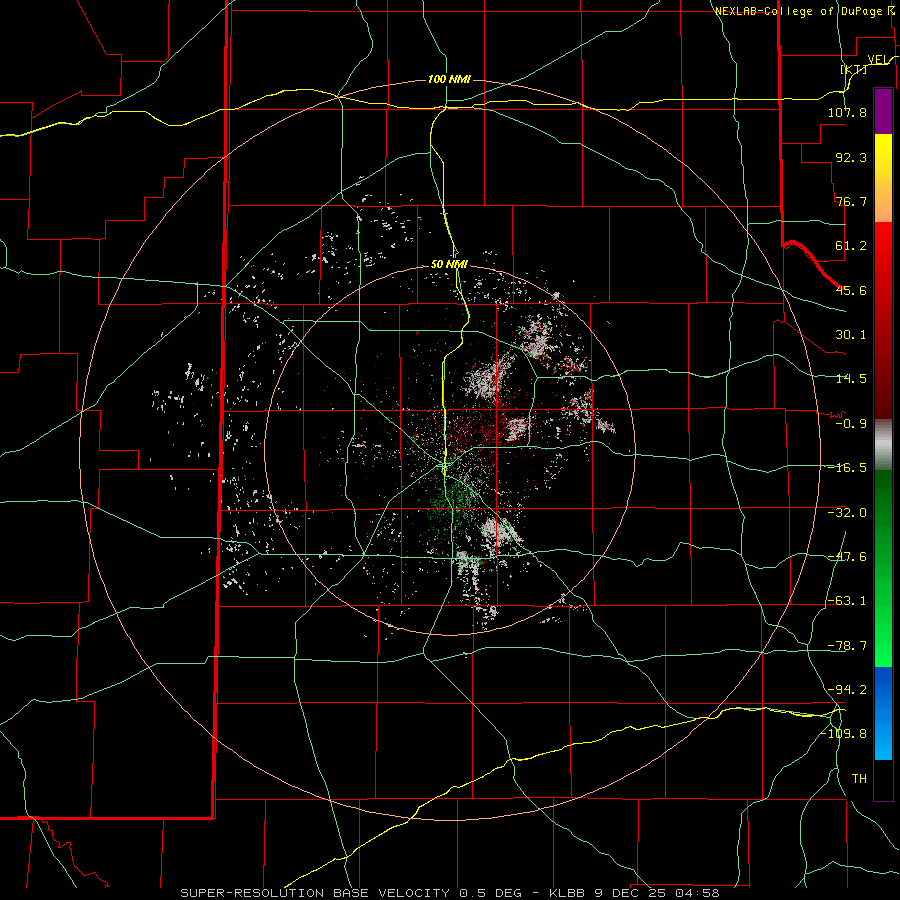Click the 107.8 legend value
The height and width of the screenshot is (900, 900).
(847, 112)
